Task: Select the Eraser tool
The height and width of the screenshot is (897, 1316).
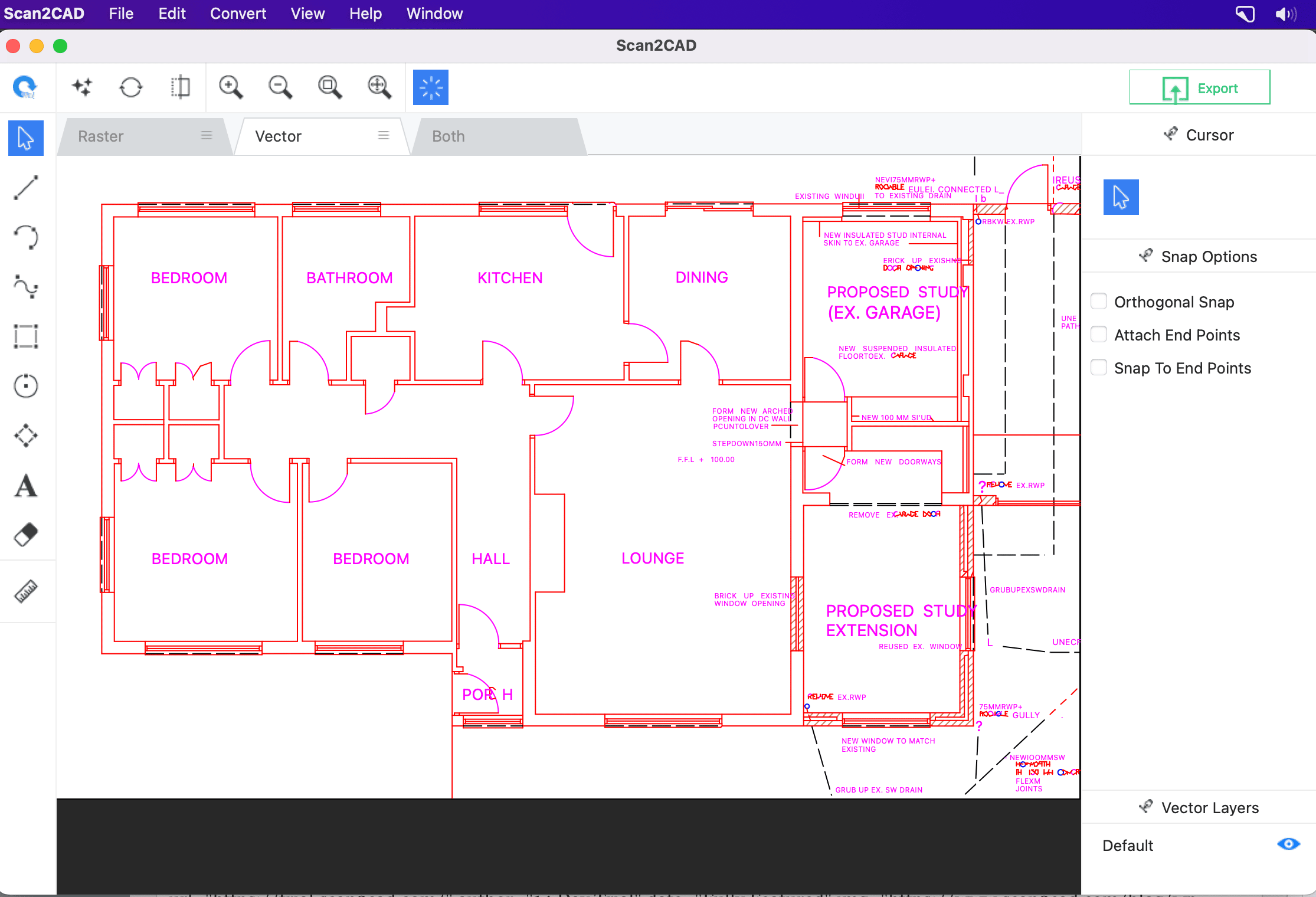Action: click(x=26, y=534)
